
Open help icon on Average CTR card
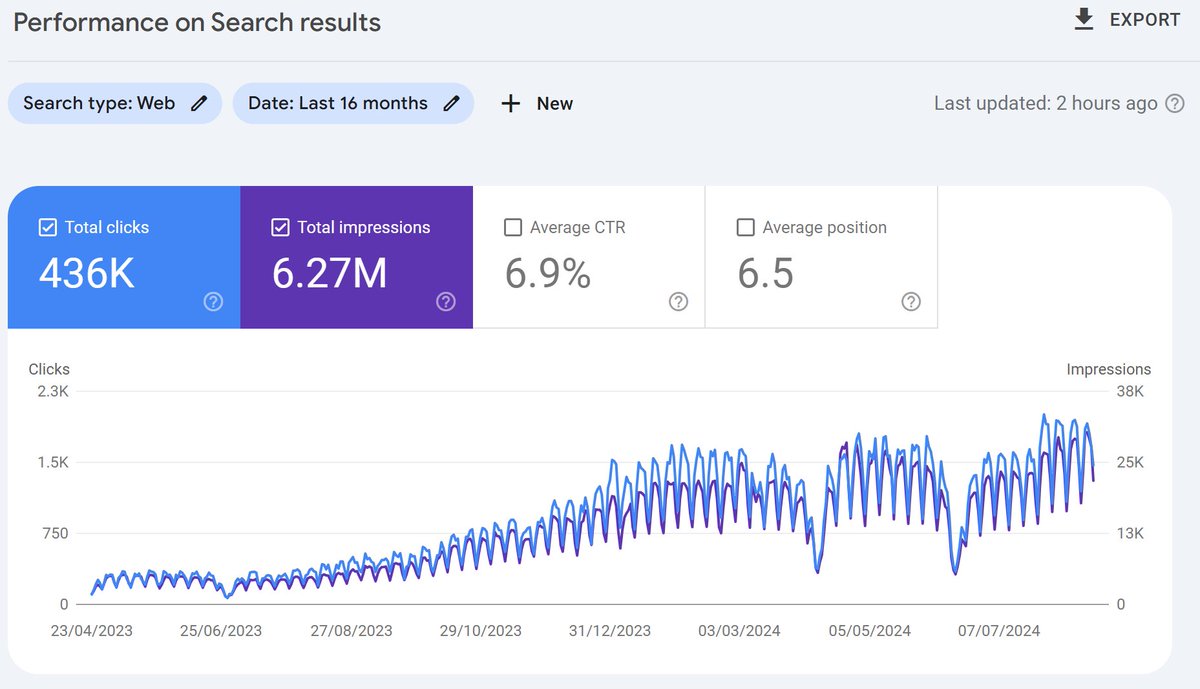679,301
